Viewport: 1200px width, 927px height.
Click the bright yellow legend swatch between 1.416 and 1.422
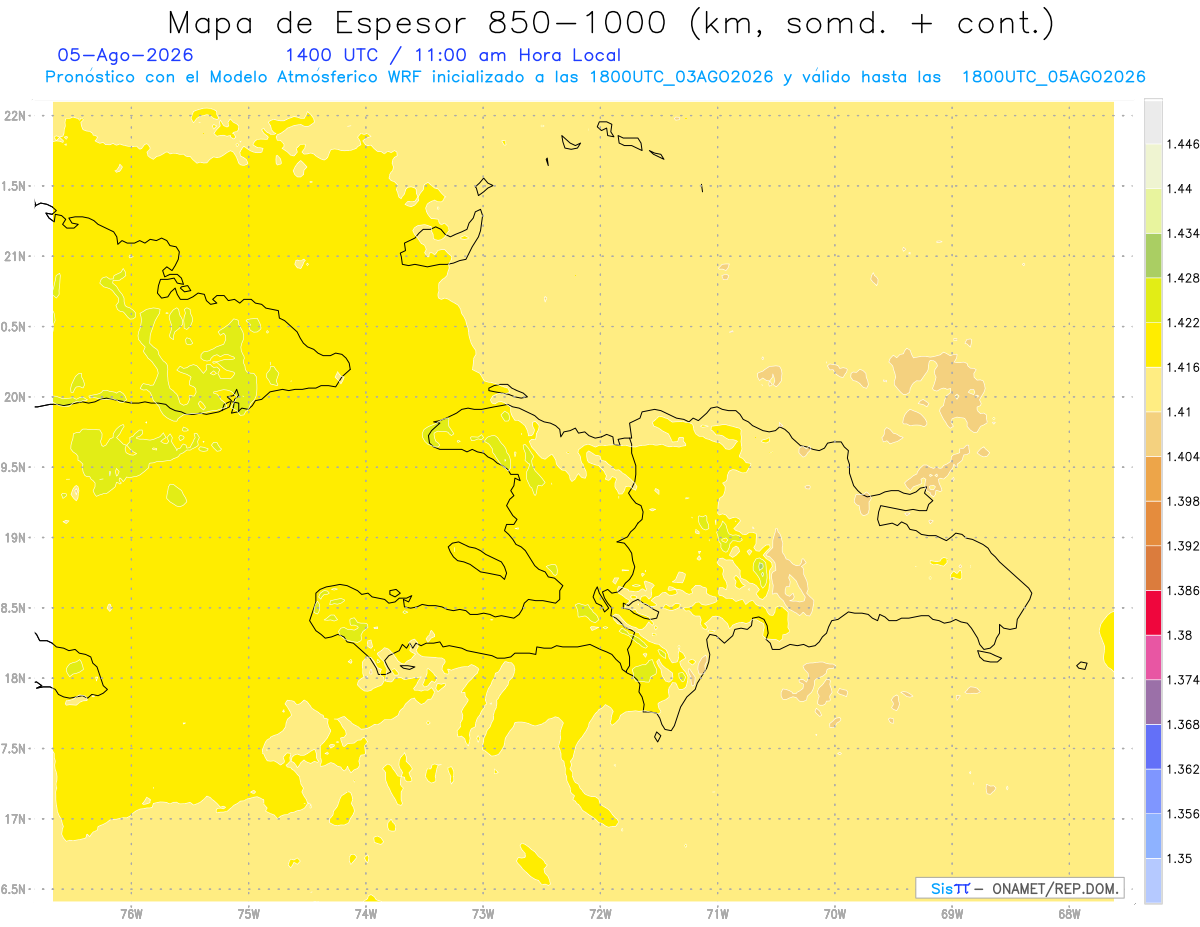[1153, 345]
